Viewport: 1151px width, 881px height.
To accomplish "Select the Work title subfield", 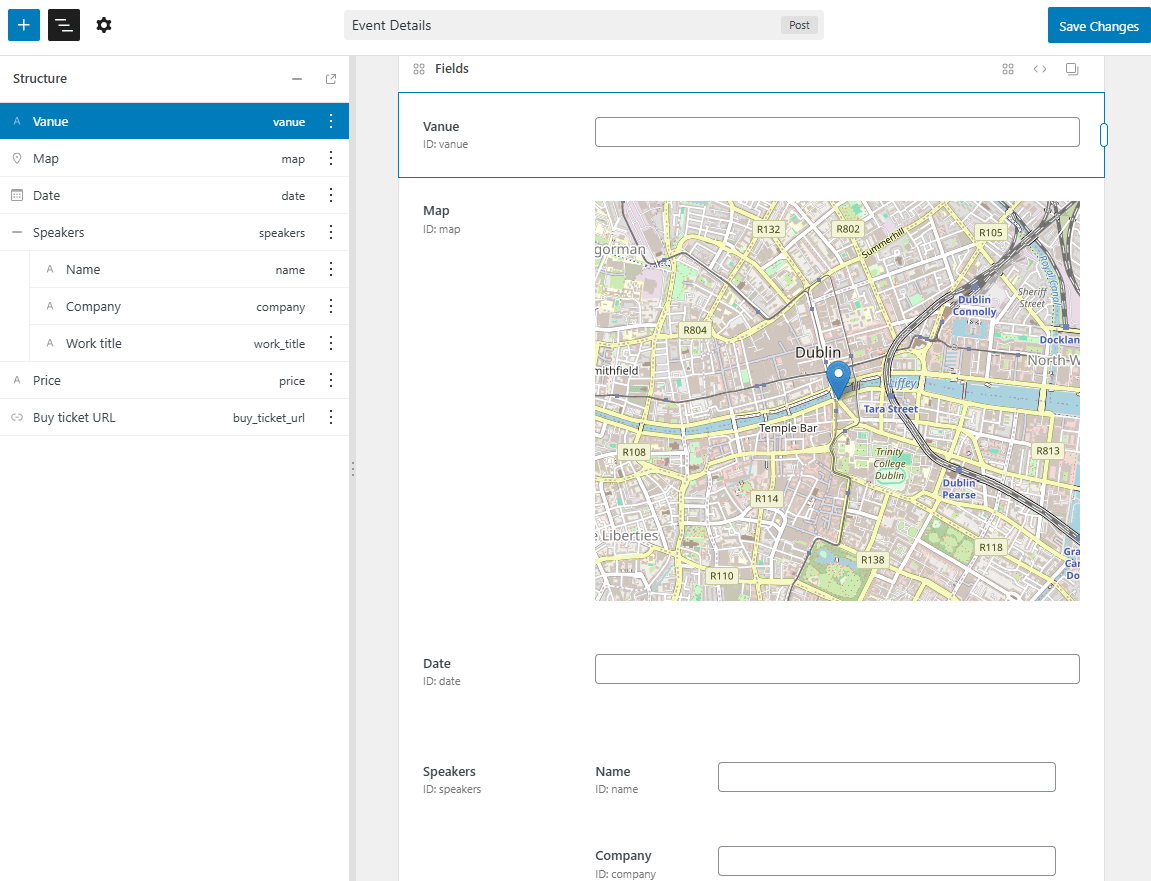I will (94, 343).
